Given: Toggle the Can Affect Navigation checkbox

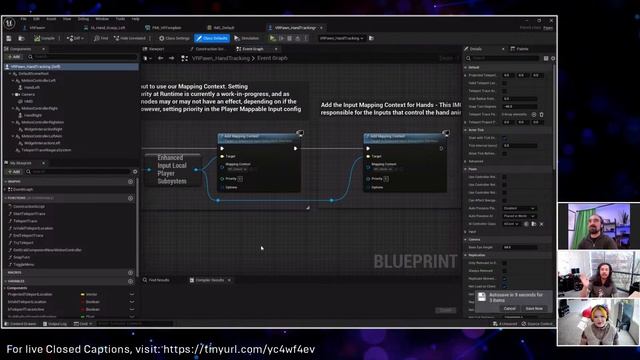Looking at the screenshot, I should tap(504, 200).
